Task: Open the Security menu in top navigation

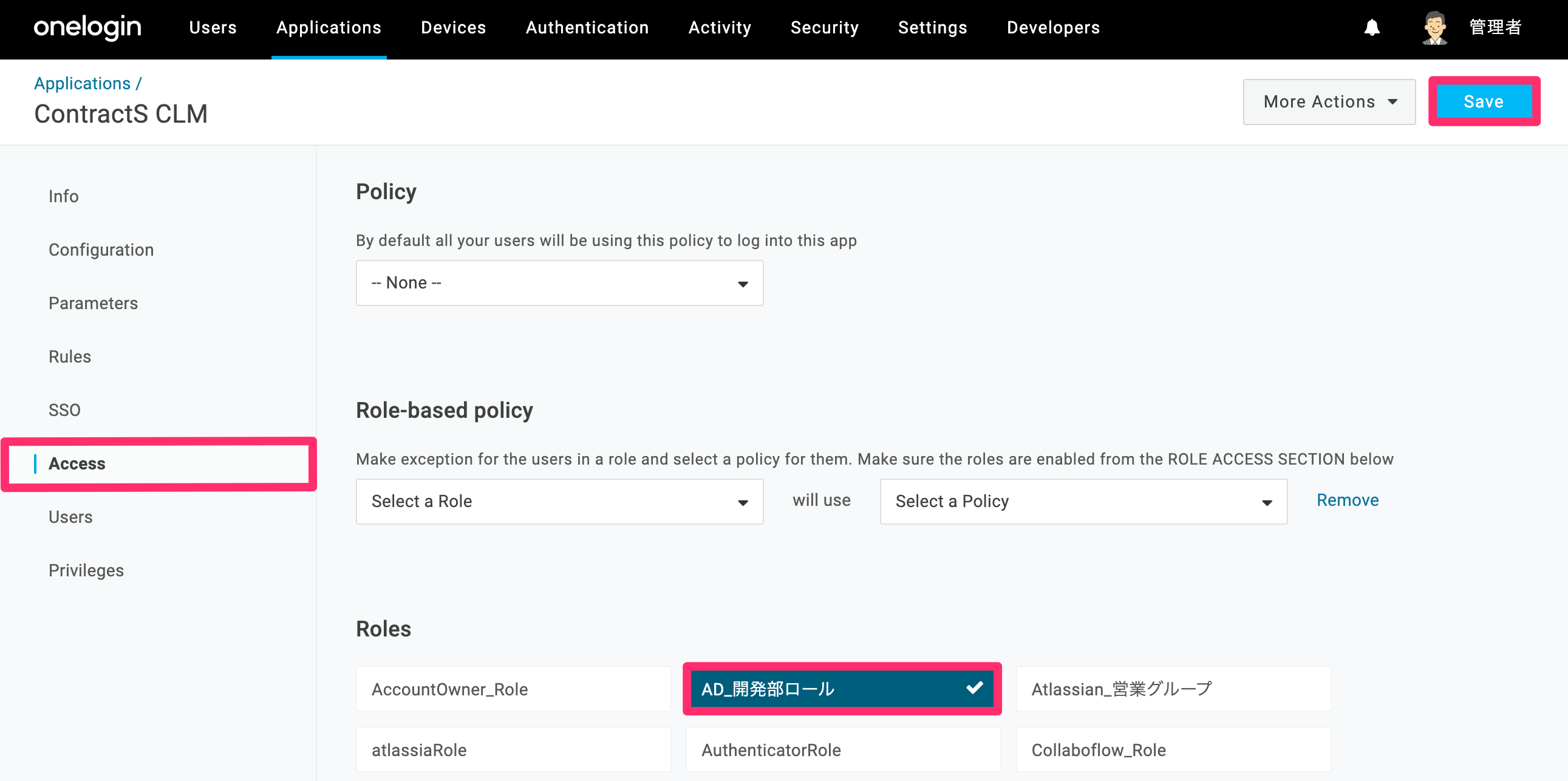Action: 824,27
